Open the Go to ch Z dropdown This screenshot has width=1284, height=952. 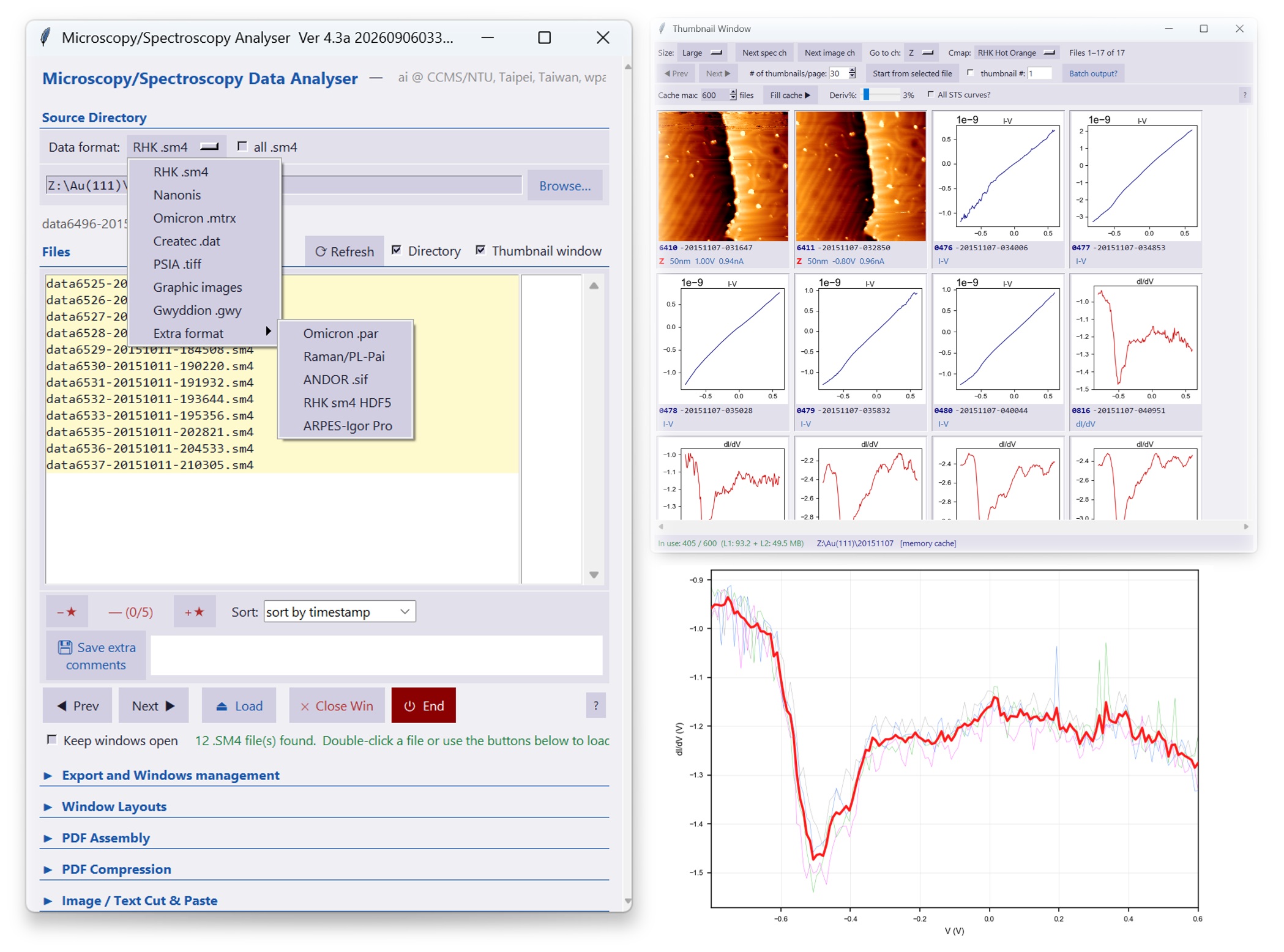coord(921,53)
